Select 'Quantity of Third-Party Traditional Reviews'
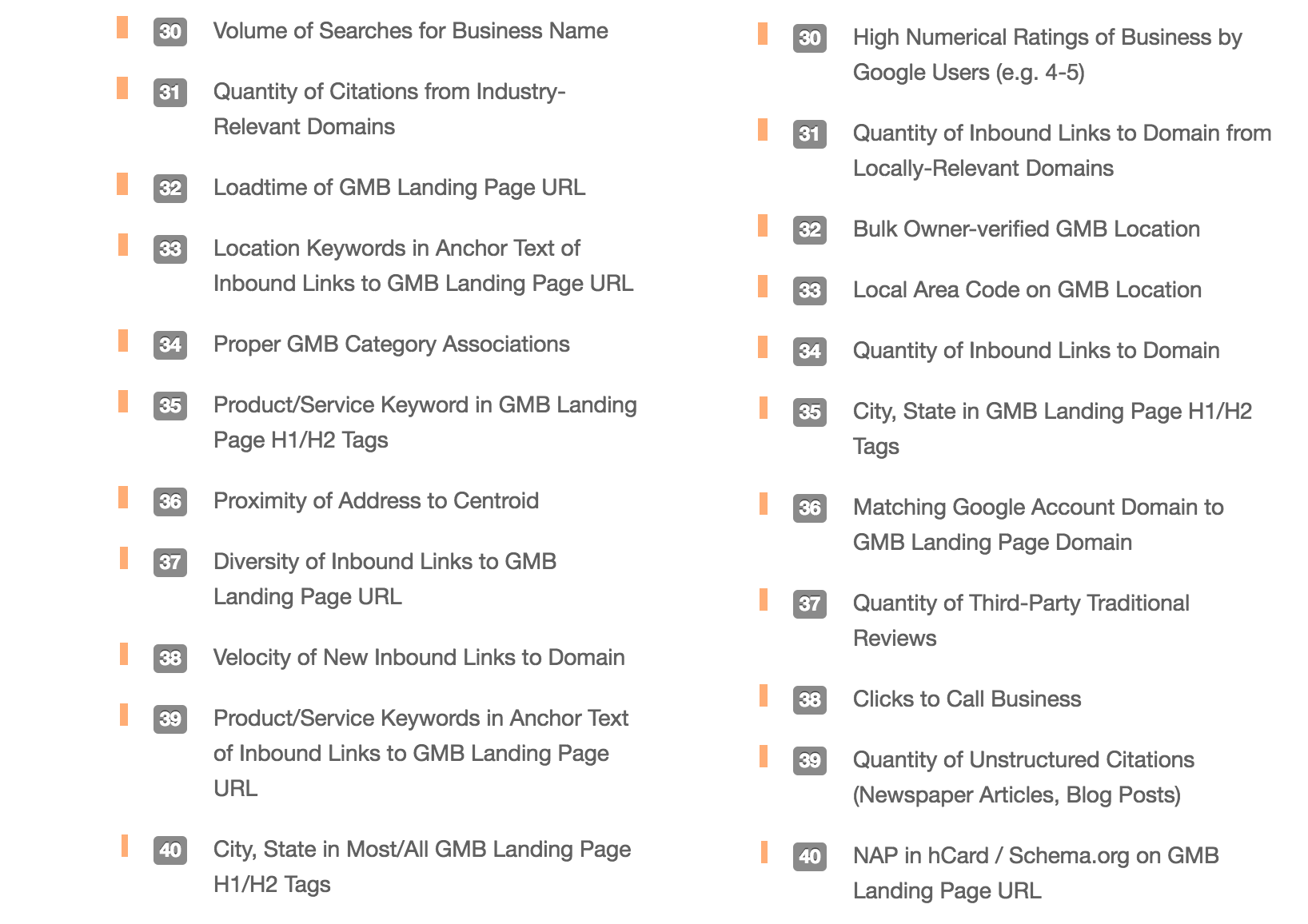 (1021, 620)
